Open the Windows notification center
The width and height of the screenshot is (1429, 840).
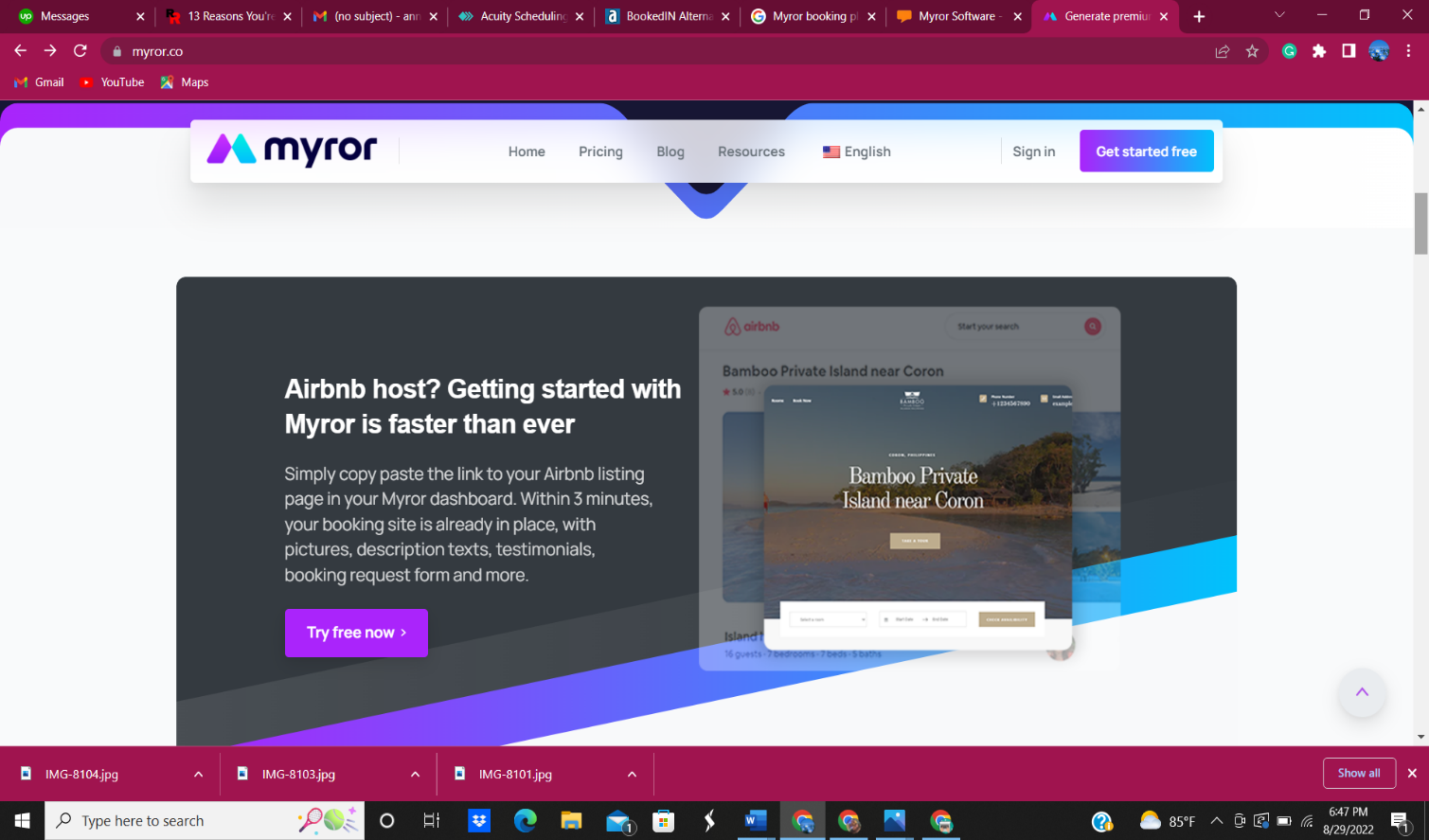[1401, 820]
